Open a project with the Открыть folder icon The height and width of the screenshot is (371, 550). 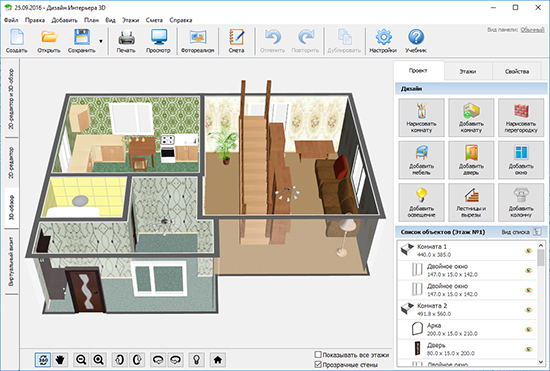49,41
